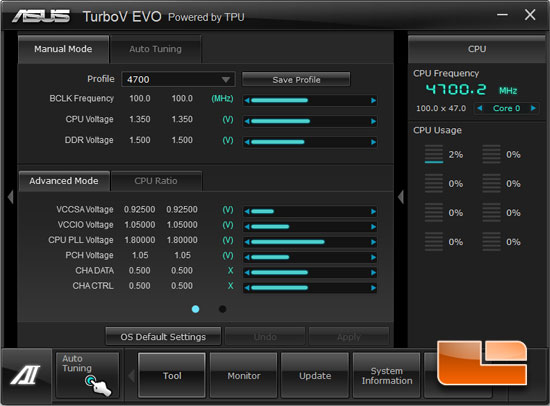
Task: Collapse the CPU side panel arrow
Action: (401, 197)
